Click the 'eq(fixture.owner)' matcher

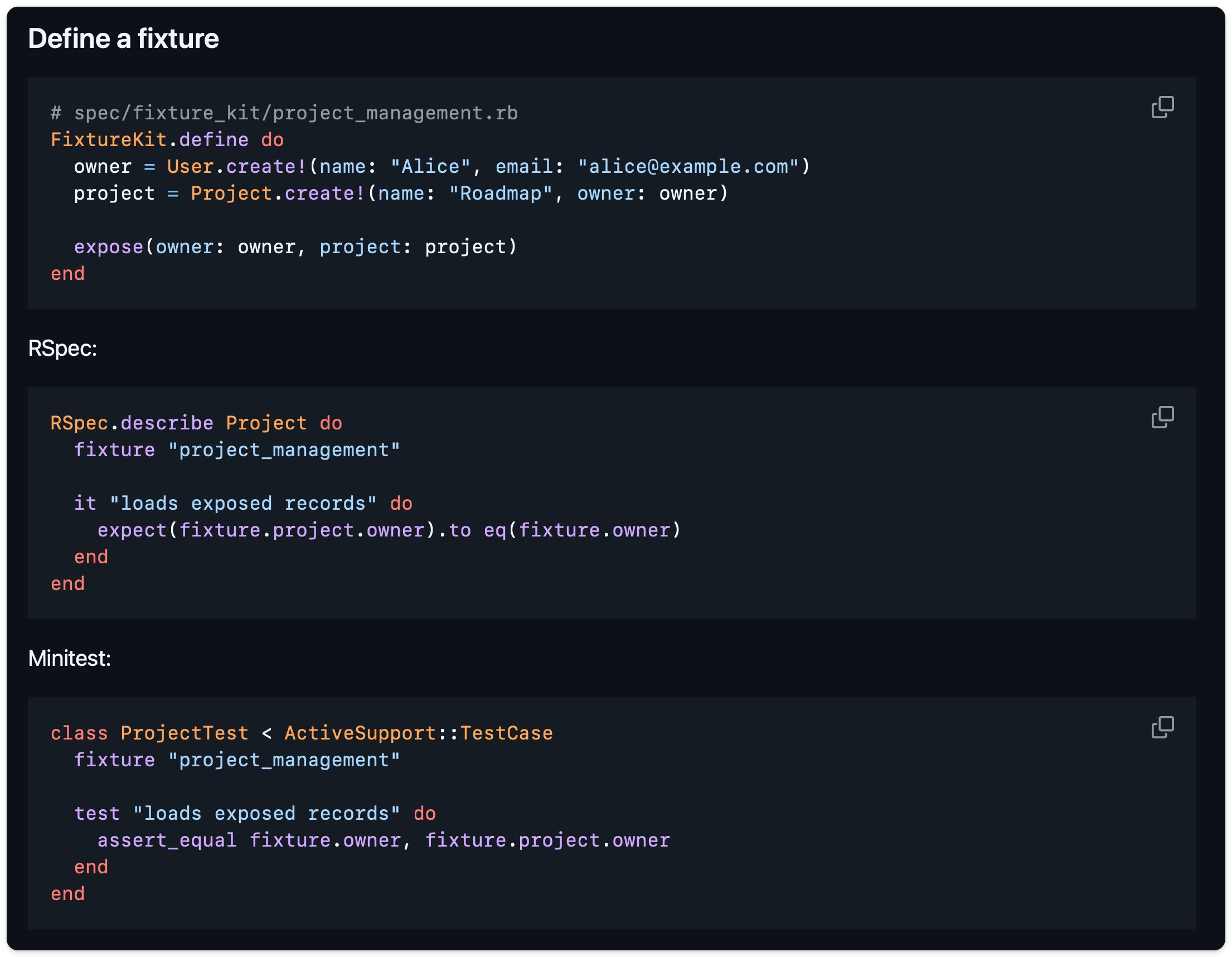(582, 530)
